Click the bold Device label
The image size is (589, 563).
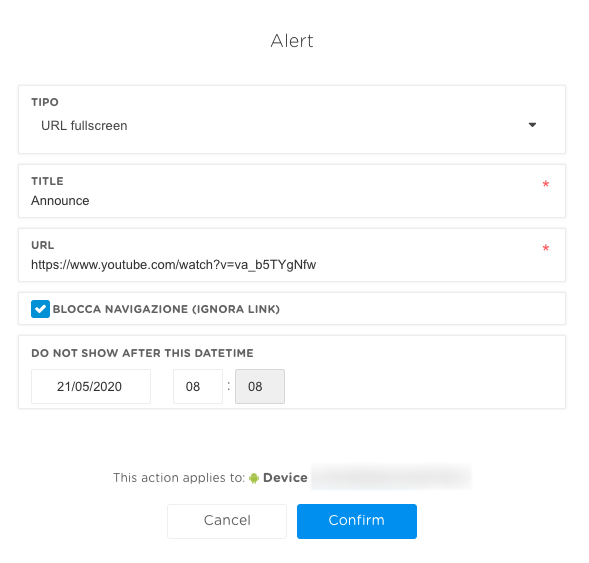tap(285, 478)
